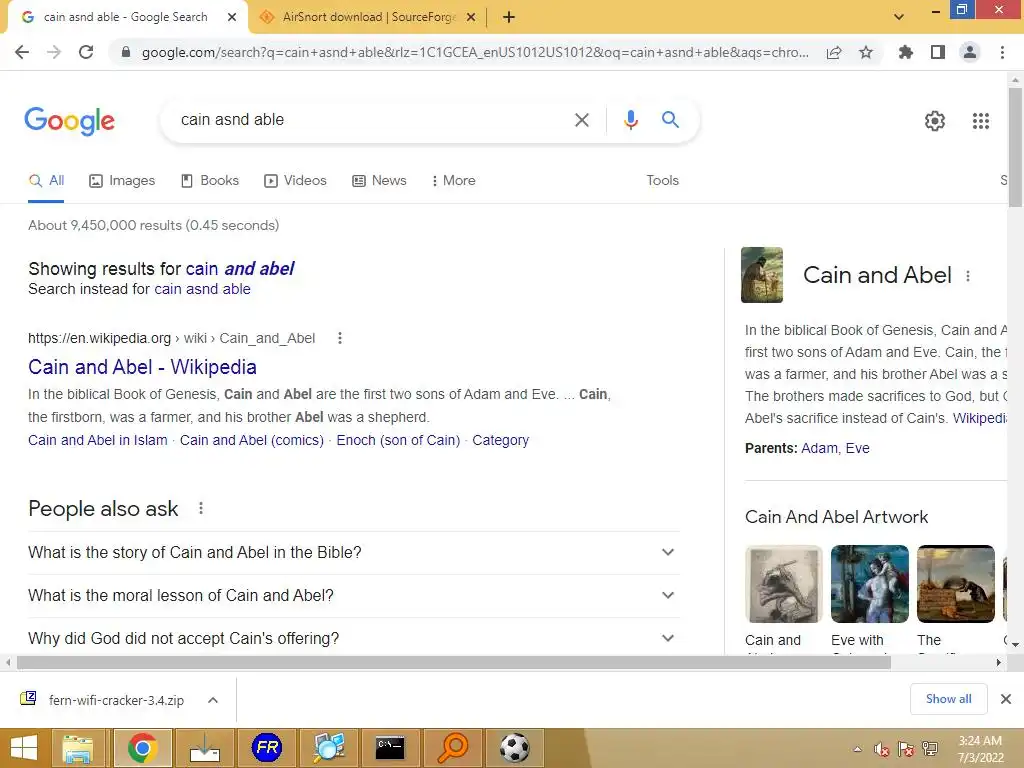Image resolution: width=1024 pixels, height=768 pixels.
Task: Click the address bar URL
Action: click(x=475, y=53)
